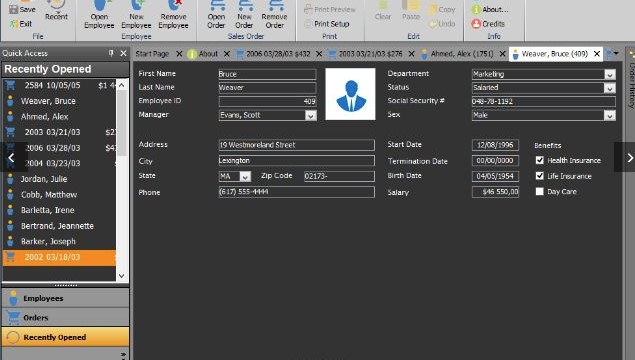Click the Recently Opened list scroll-down arrow
Image resolution: width=635 pixels, height=360 pixels.
[x=121, y=276]
